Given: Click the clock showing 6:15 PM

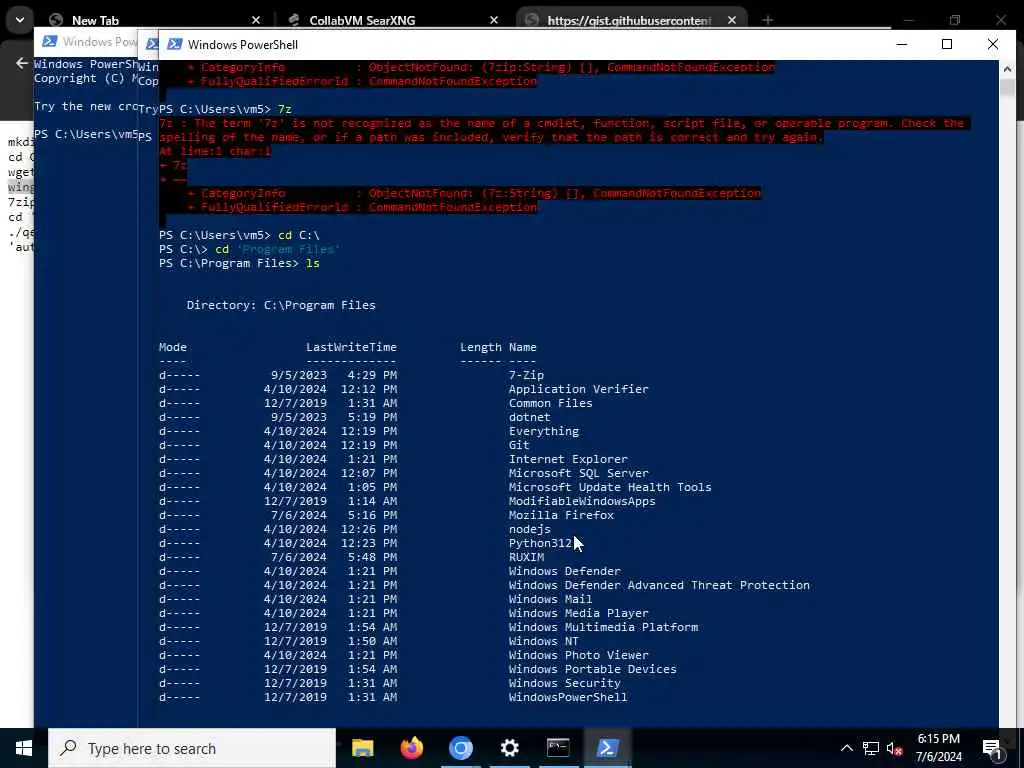Looking at the screenshot, I should pos(938,739).
